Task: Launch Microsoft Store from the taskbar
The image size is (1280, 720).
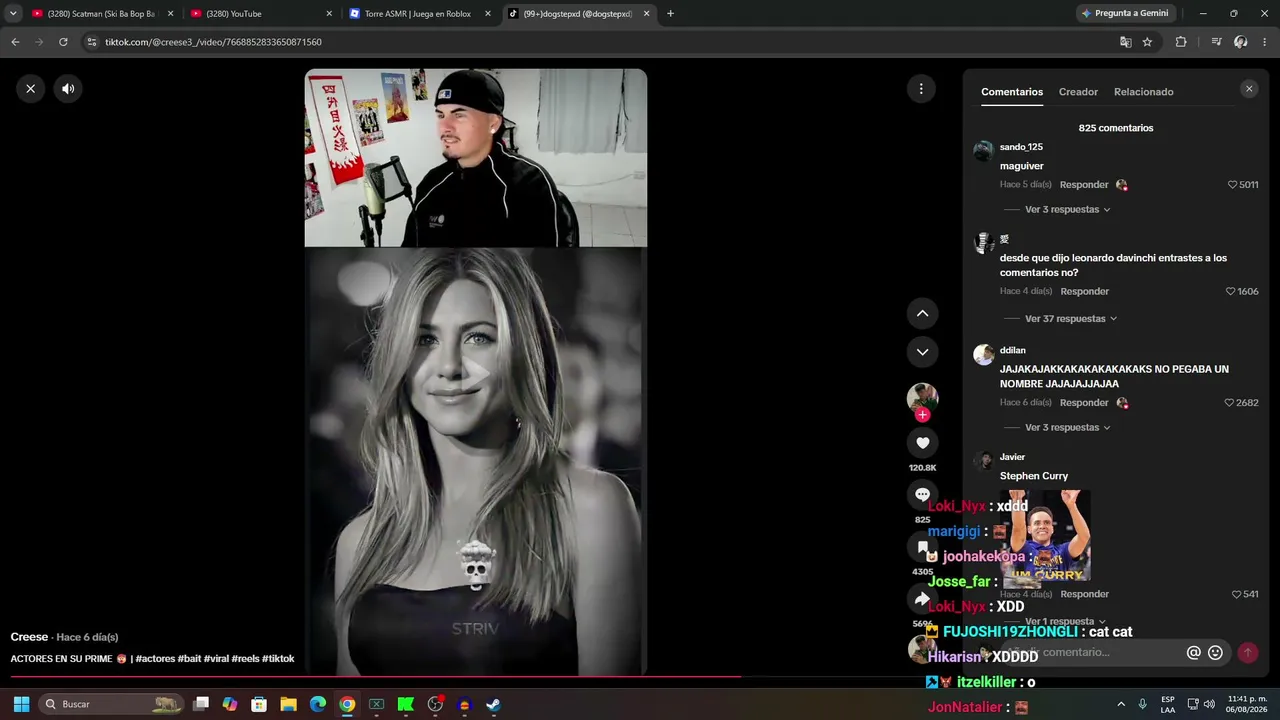Action: coord(259,704)
